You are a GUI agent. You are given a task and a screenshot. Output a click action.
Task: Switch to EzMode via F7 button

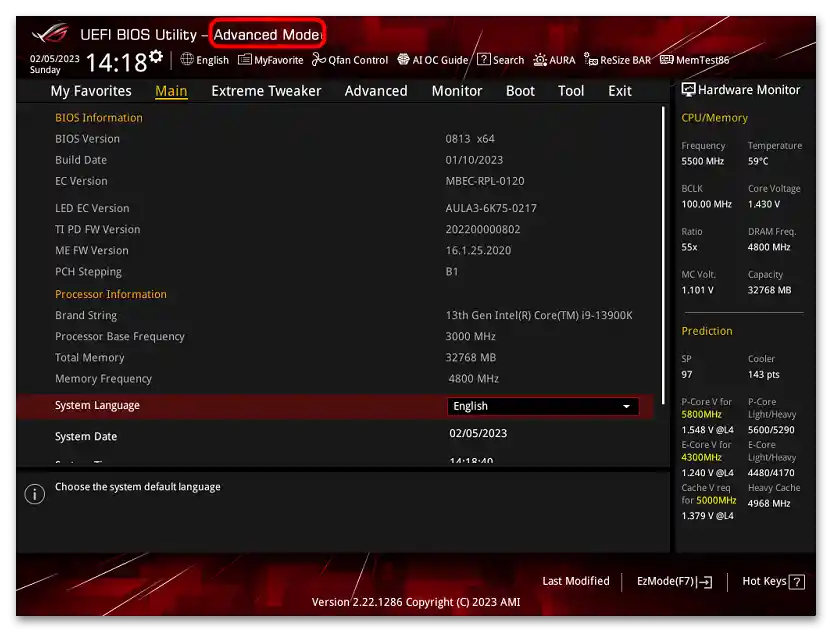pyautogui.click(x=672, y=581)
